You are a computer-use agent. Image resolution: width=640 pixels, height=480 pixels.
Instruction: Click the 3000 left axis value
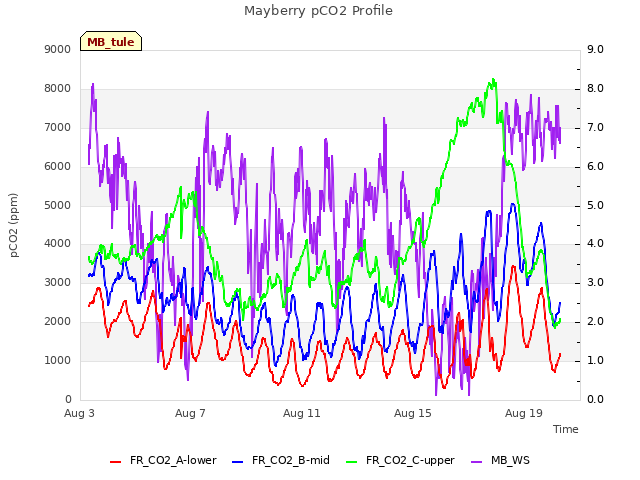(x=58, y=282)
